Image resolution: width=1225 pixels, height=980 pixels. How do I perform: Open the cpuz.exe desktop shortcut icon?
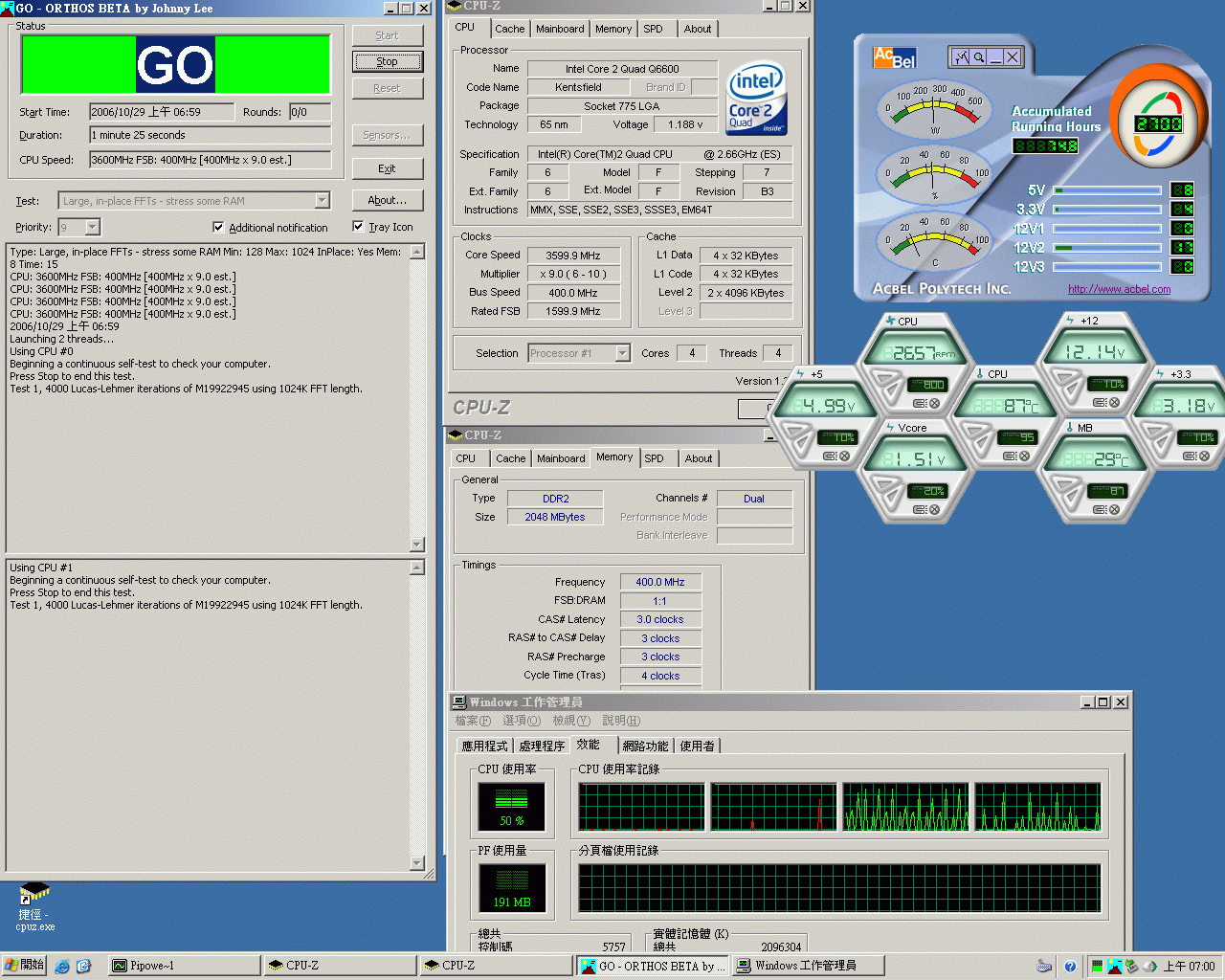coord(34,906)
